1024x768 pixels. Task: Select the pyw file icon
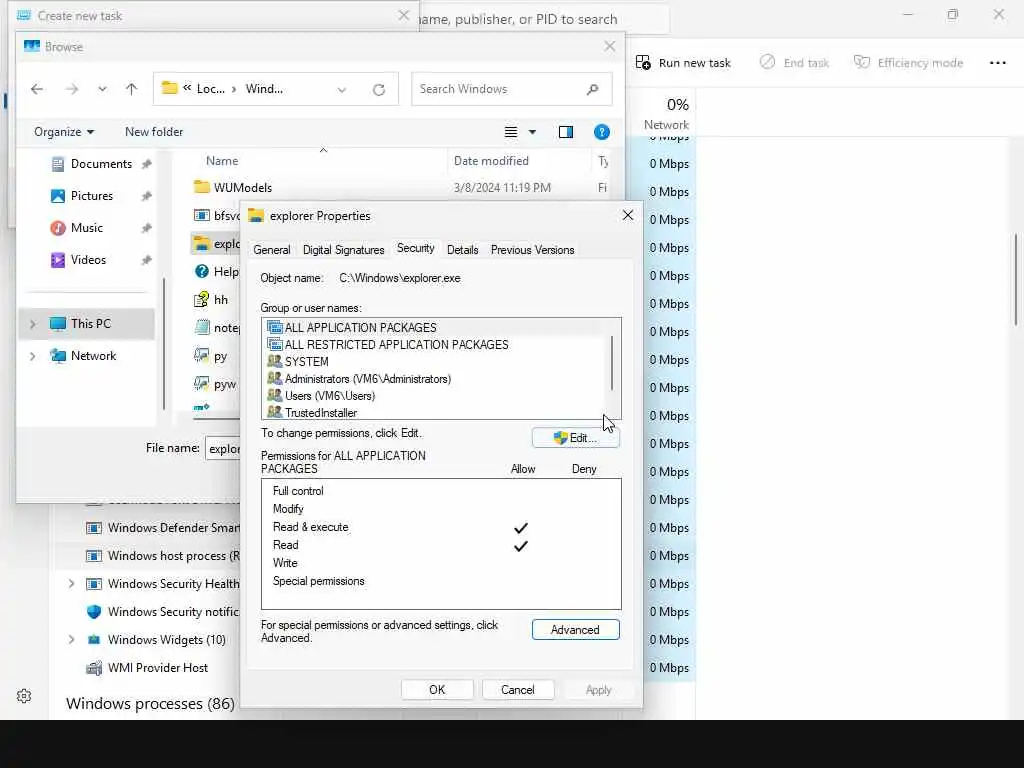[x=201, y=384]
